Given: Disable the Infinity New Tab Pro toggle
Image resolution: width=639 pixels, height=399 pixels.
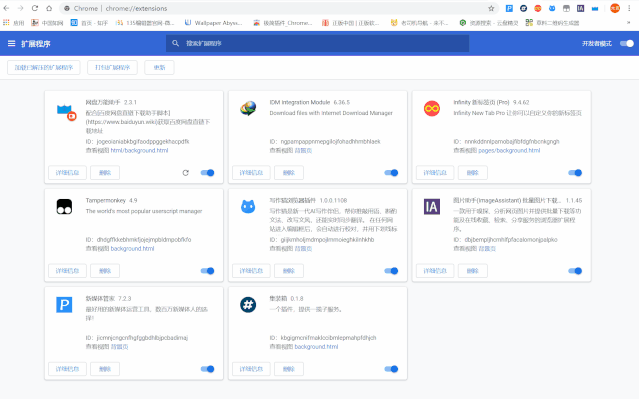Looking at the screenshot, I should (575, 173).
